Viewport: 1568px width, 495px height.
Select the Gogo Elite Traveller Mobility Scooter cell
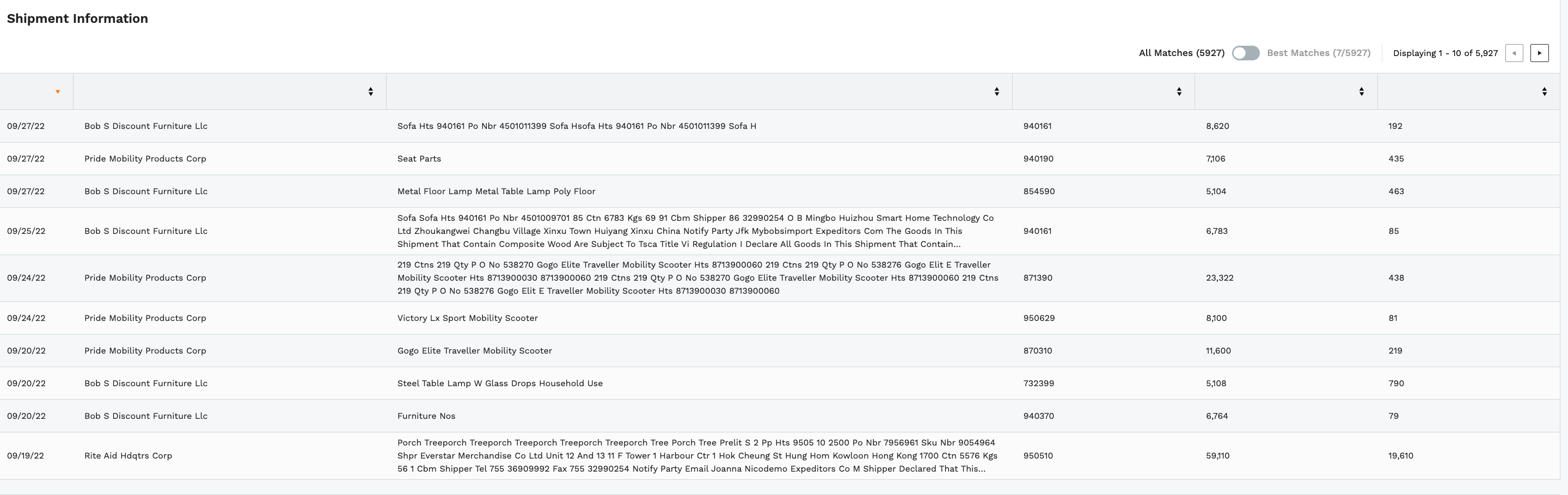(474, 351)
